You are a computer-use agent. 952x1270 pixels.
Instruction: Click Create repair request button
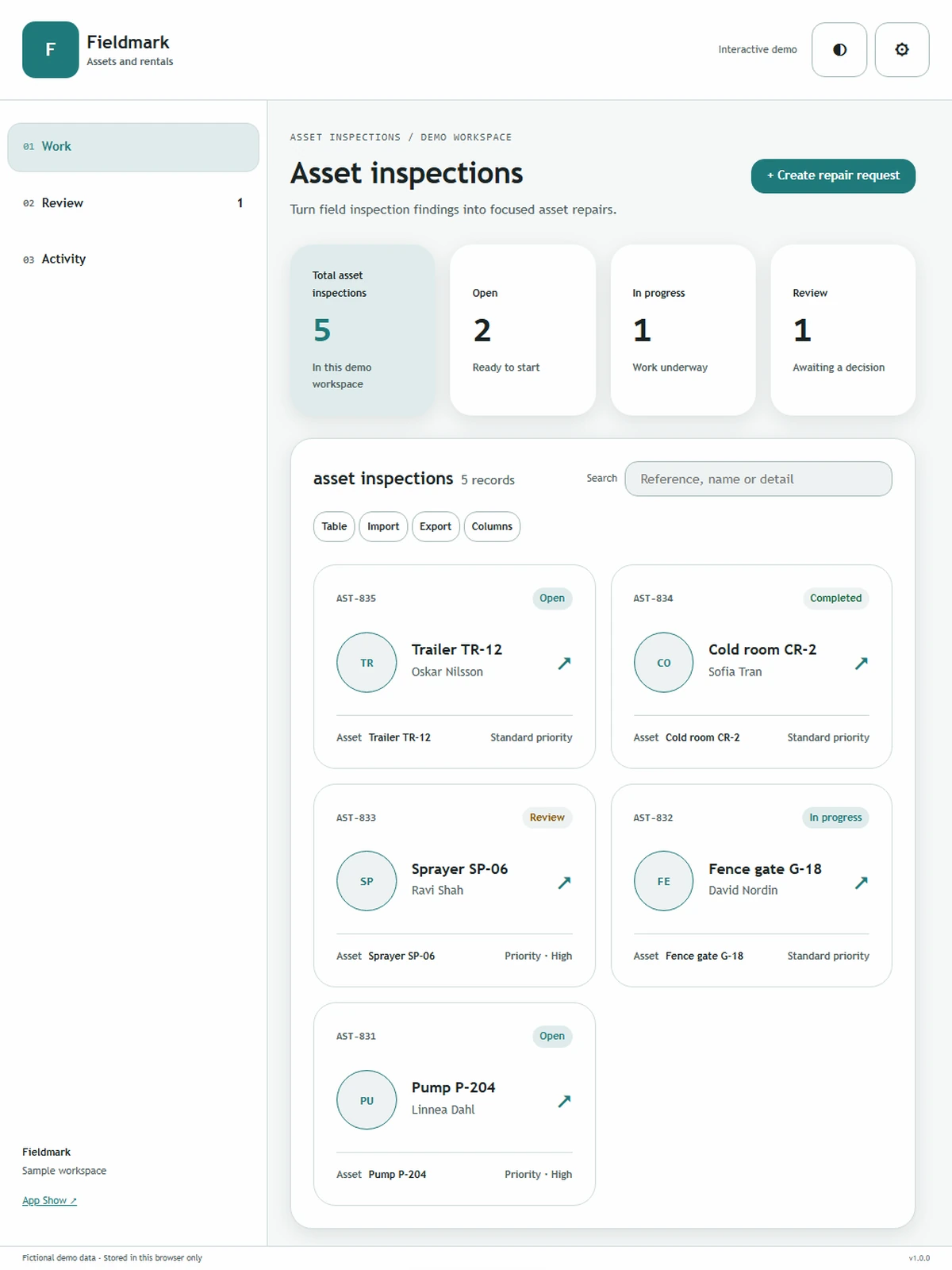pos(833,175)
